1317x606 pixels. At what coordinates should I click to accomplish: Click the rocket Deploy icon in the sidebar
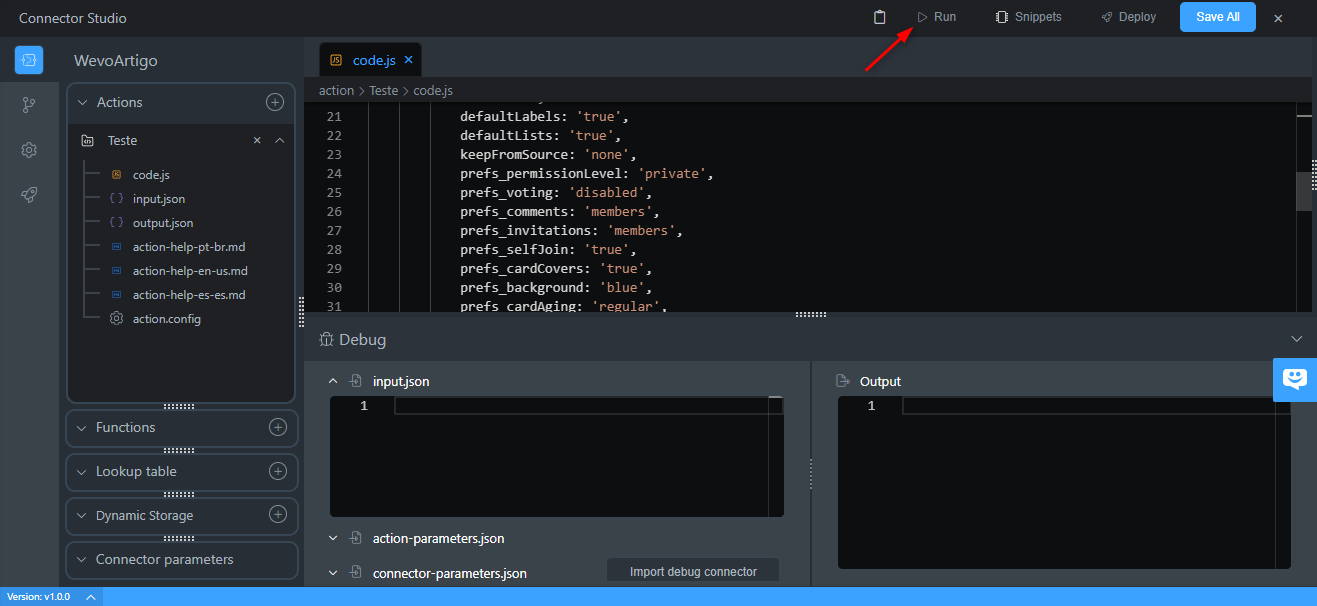point(28,194)
